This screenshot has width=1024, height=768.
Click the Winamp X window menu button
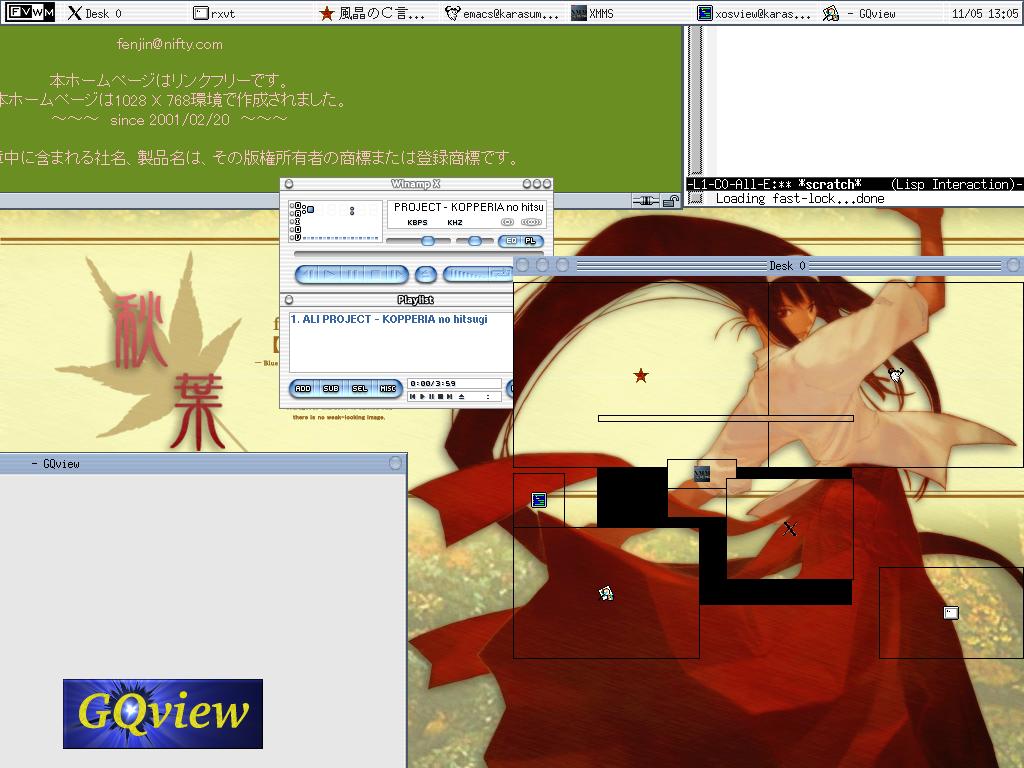pyautogui.click(x=289, y=184)
